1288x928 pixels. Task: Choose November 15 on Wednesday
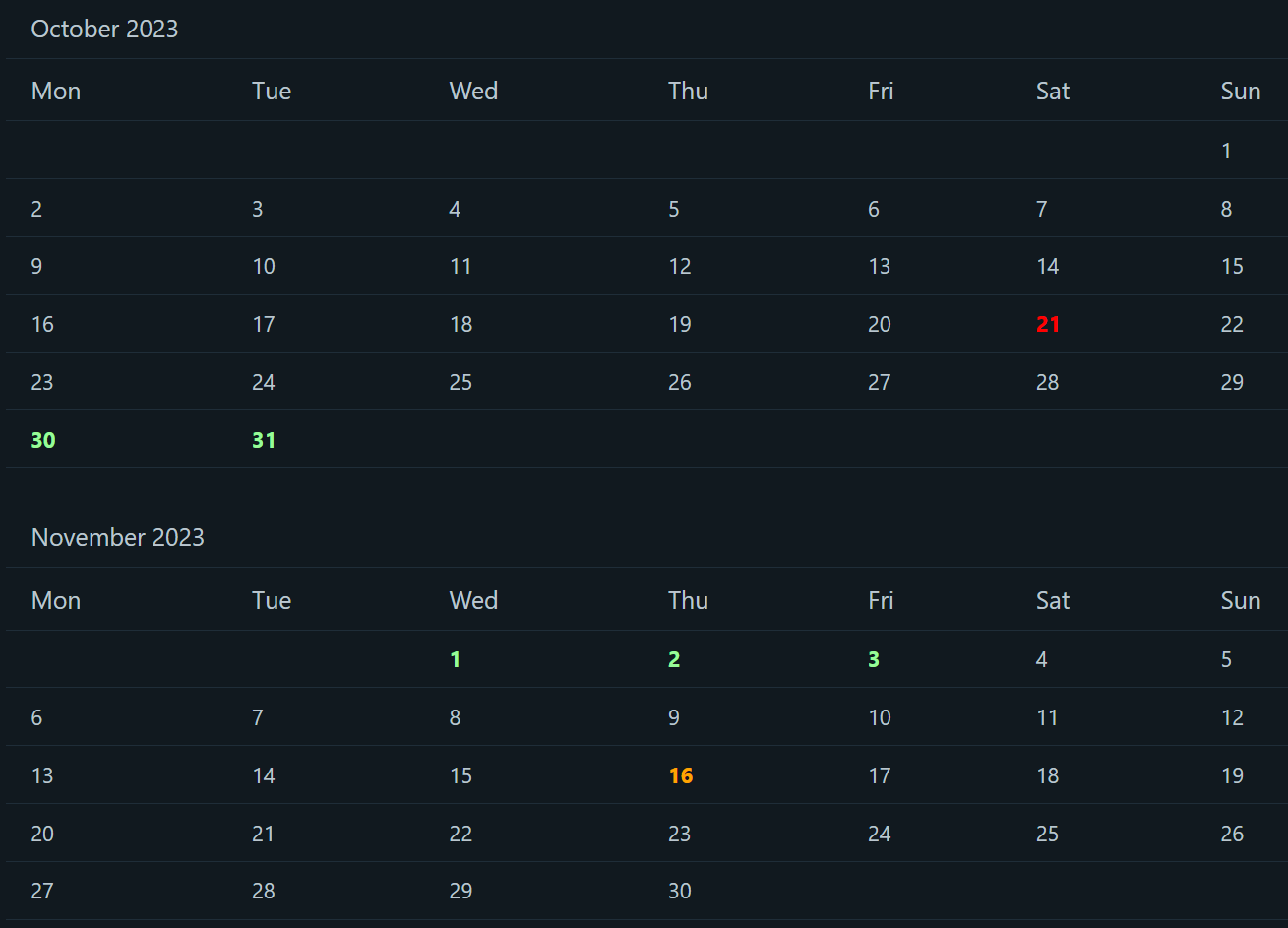[460, 775]
